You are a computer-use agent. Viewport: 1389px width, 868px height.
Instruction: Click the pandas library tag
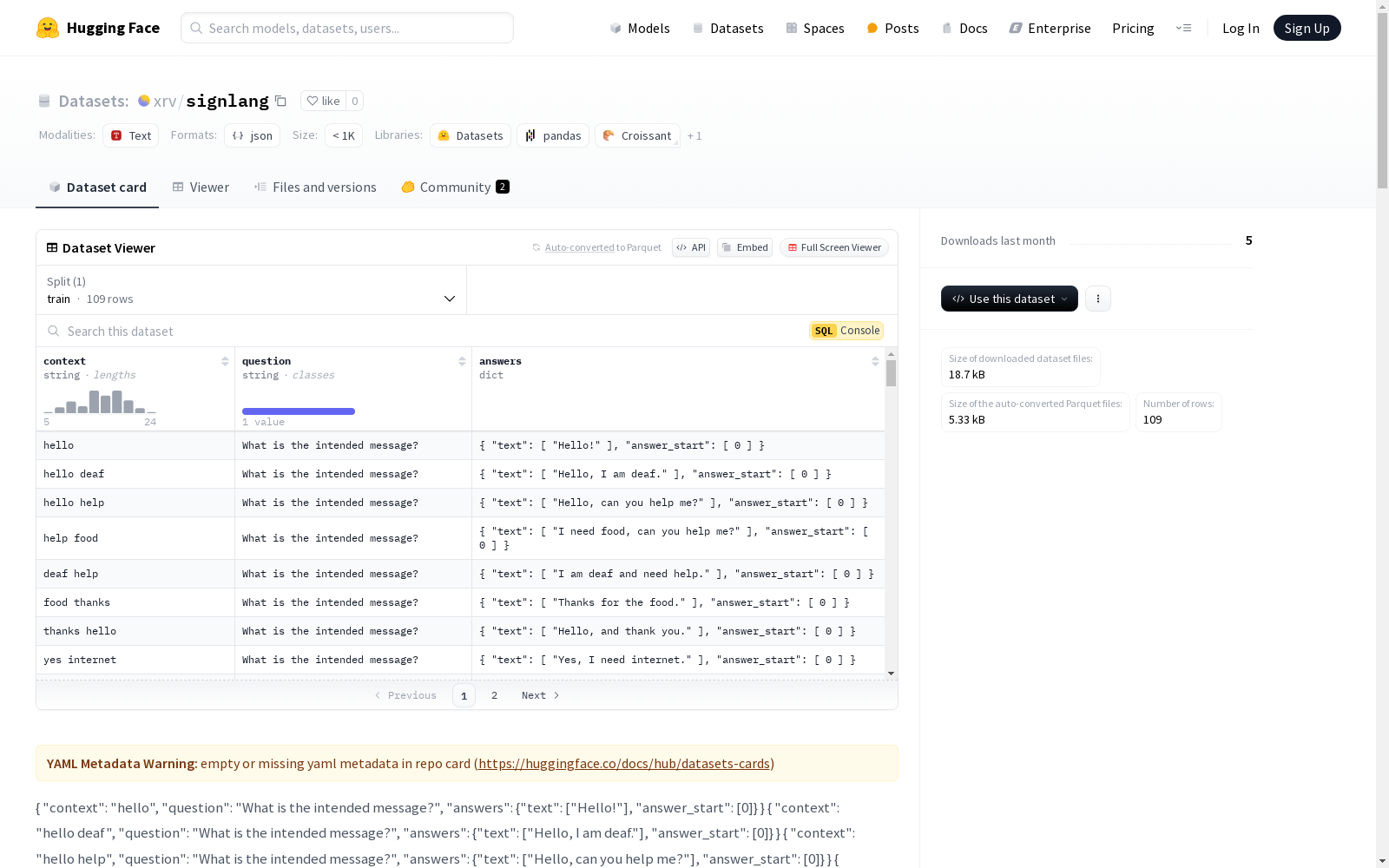(553, 135)
